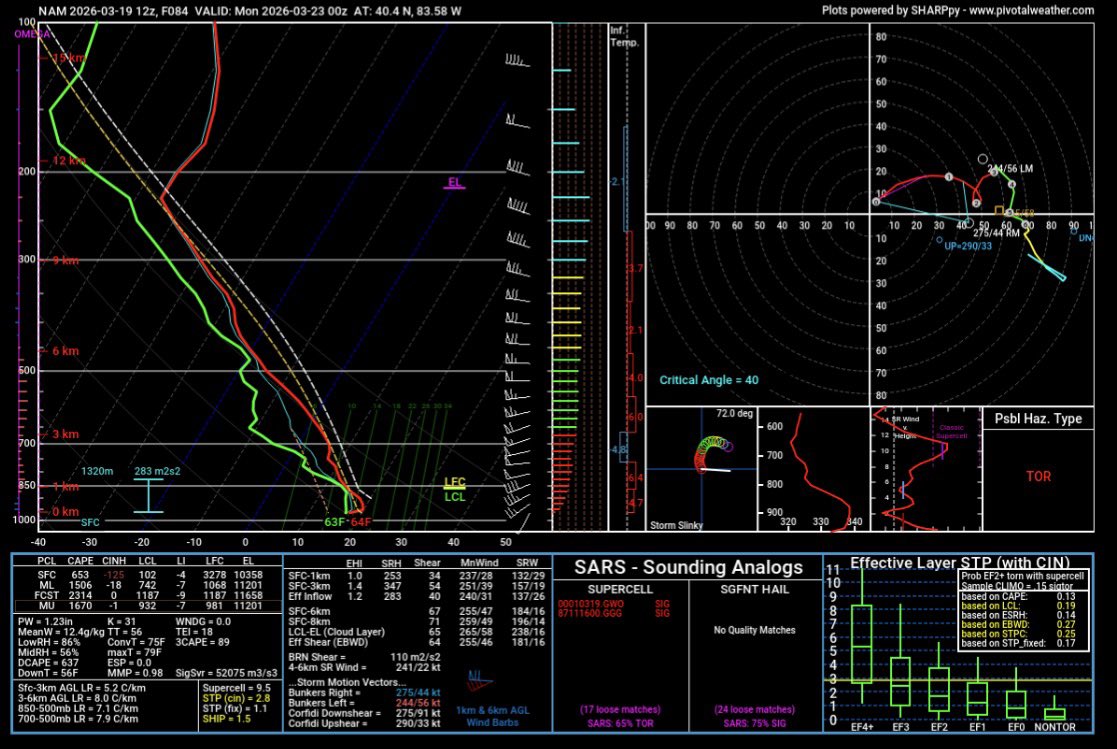Image resolution: width=1117 pixels, height=749 pixels.
Task: Select the 12 km height label
Action: (68, 161)
